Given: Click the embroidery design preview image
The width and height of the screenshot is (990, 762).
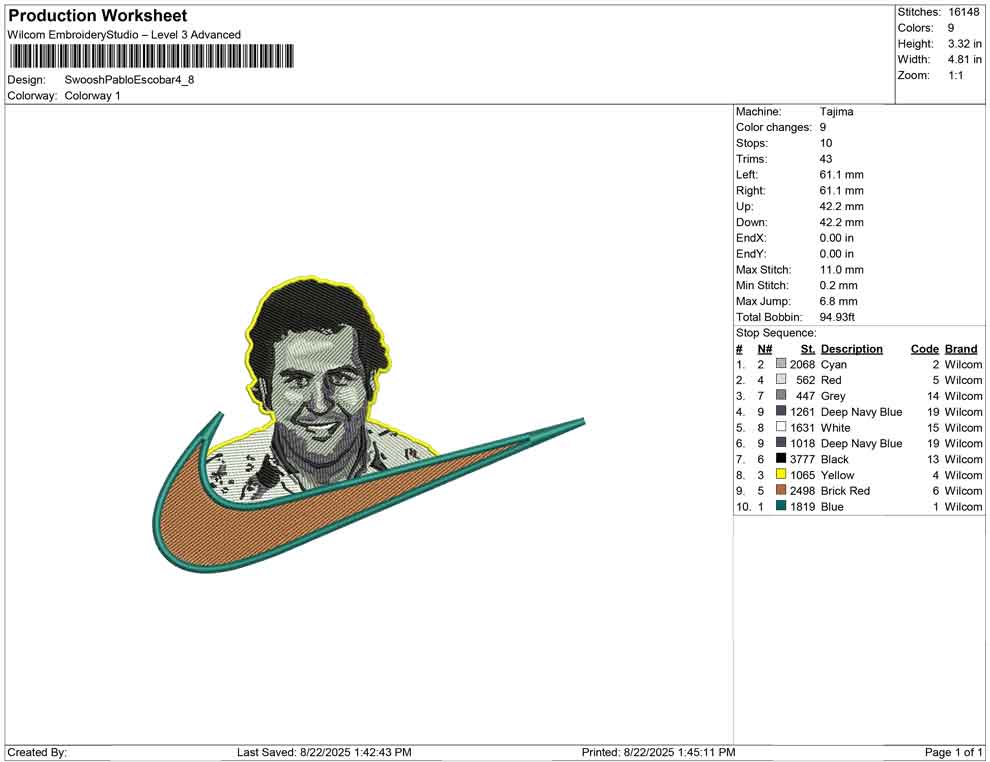Looking at the screenshot, I should [369, 425].
